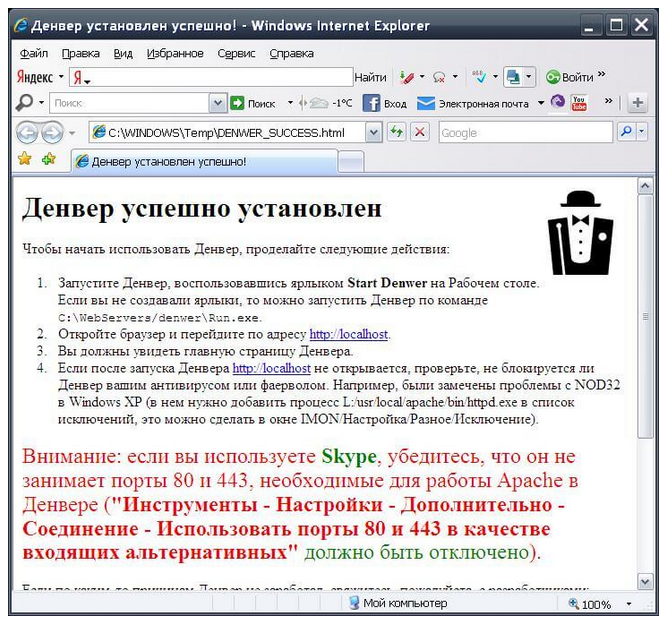Open the Файл menu
Image resolution: width=667 pixels, height=625 pixels.
pos(34,54)
